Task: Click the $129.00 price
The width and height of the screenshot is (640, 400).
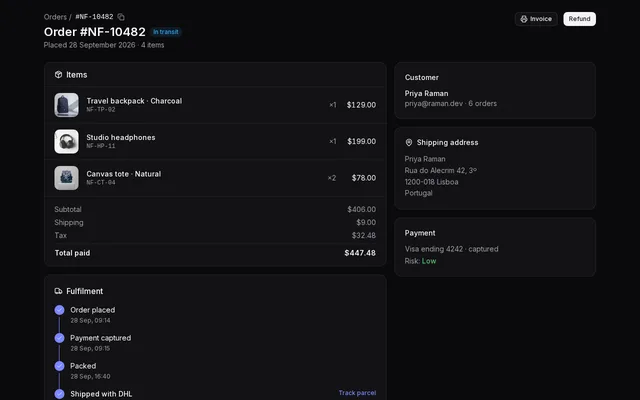Action: (361, 105)
